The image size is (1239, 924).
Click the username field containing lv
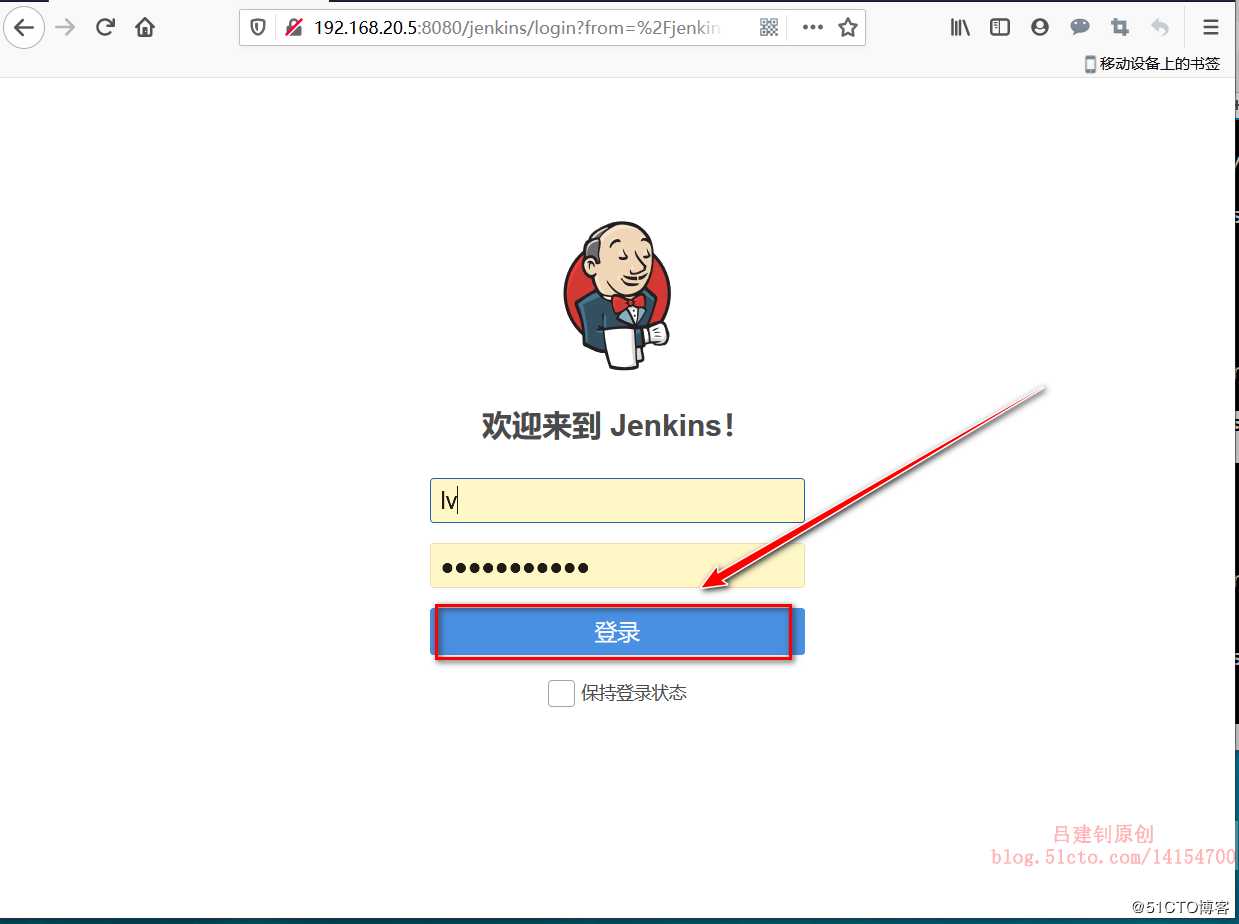tap(617, 500)
